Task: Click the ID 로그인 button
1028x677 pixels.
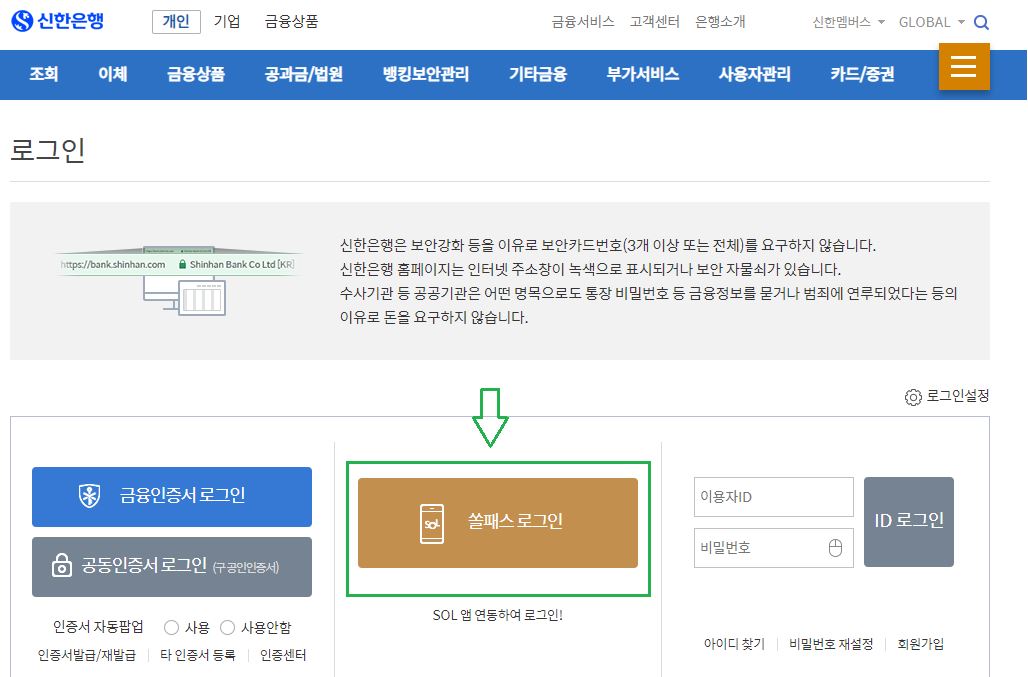Action: coord(909,522)
